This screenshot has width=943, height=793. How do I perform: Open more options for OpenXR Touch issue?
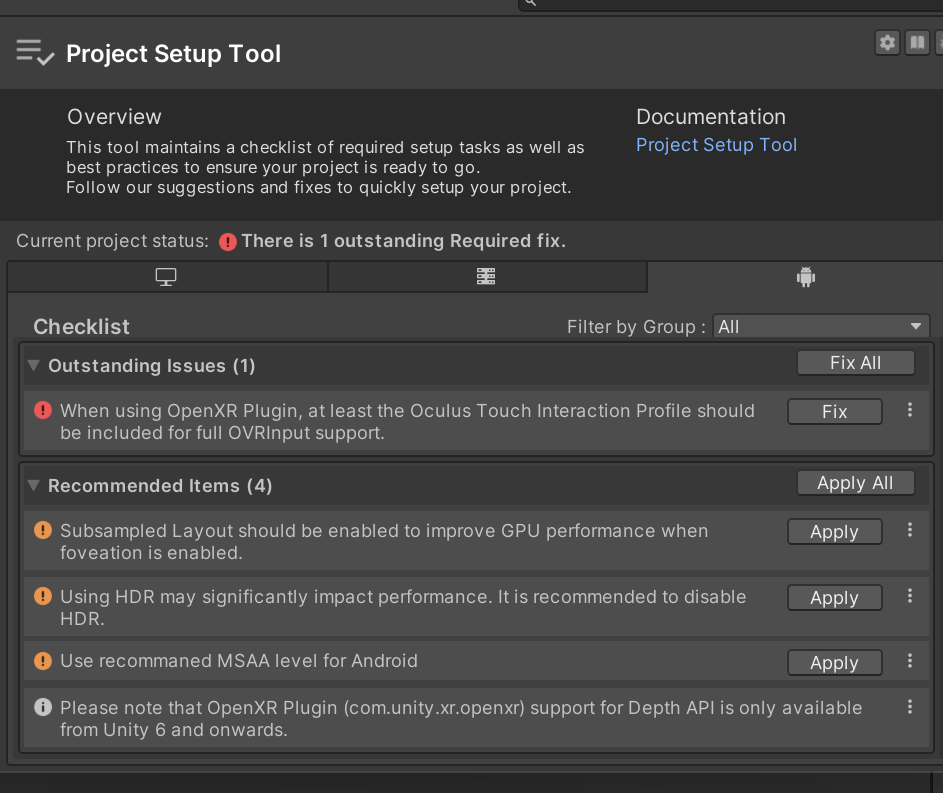click(x=910, y=410)
